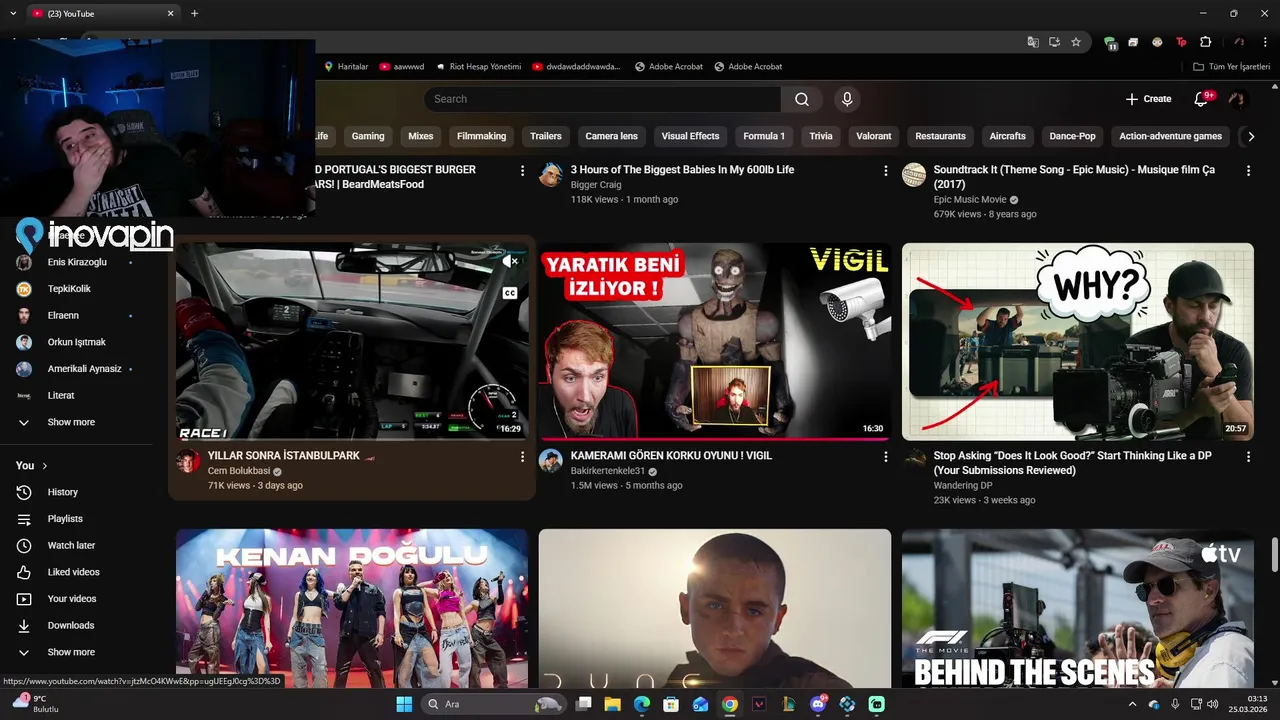Select the Filmmaking filter chip
Screen dimensions: 1280x720
pyautogui.click(x=482, y=136)
